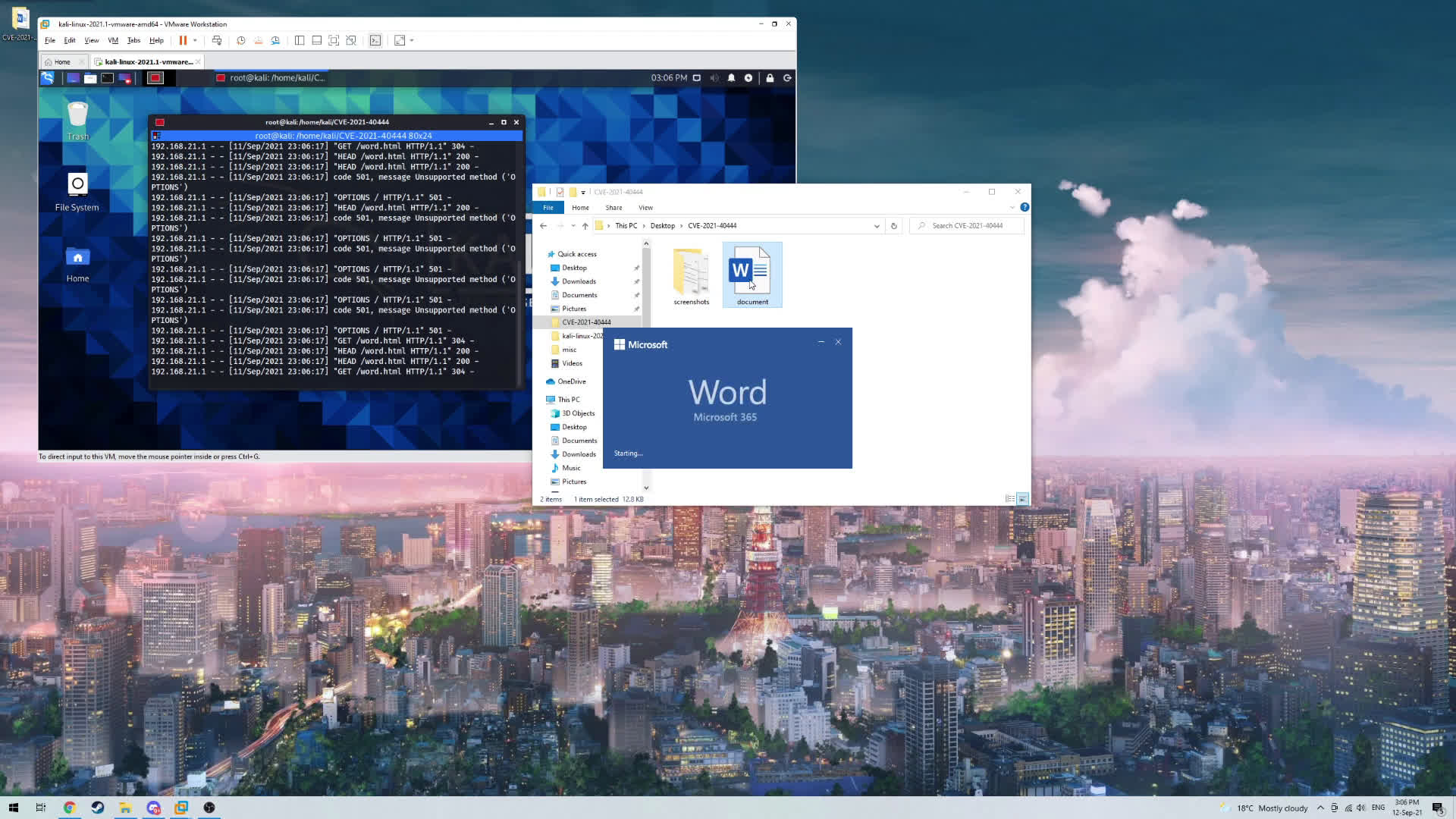Open the power options dropdown next to pause
The height and width of the screenshot is (819, 1456).
[195, 40]
